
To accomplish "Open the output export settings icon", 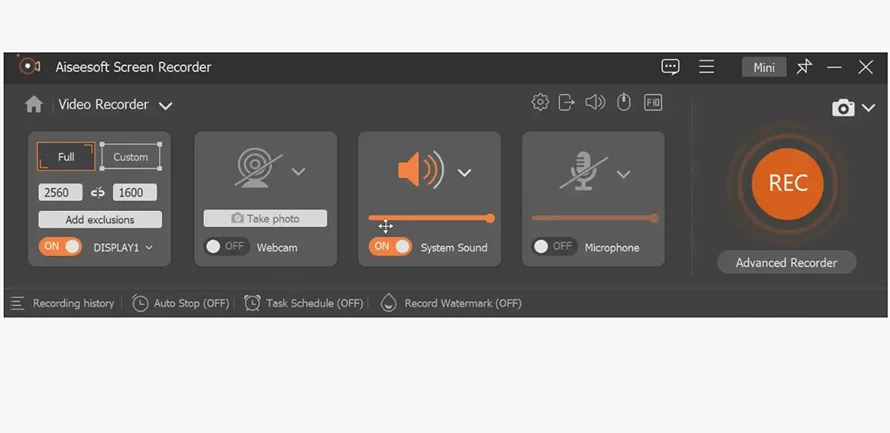I will [566, 102].
